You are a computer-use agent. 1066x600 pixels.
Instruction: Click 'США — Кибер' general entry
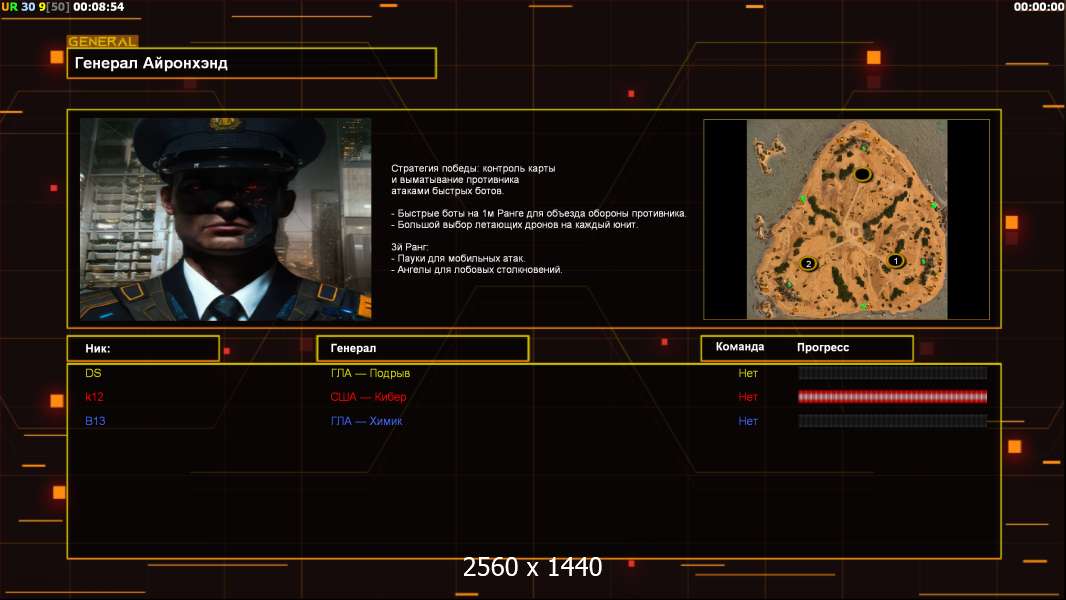point(368,397)
